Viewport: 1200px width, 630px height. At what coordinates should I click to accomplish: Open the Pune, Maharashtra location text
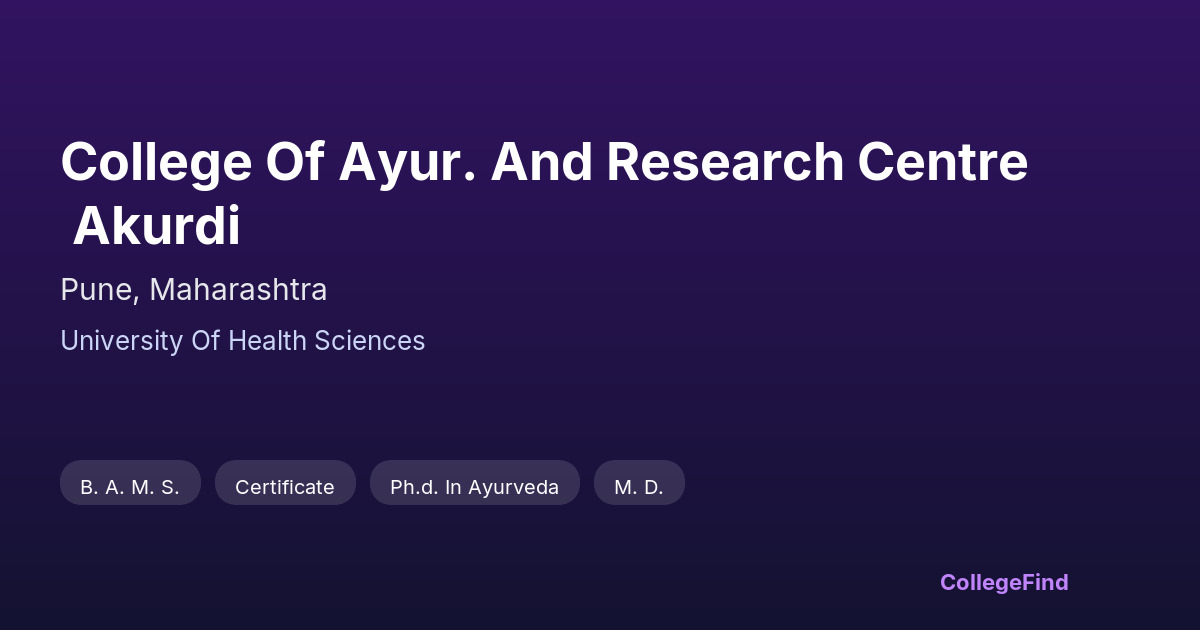point(194,290)
